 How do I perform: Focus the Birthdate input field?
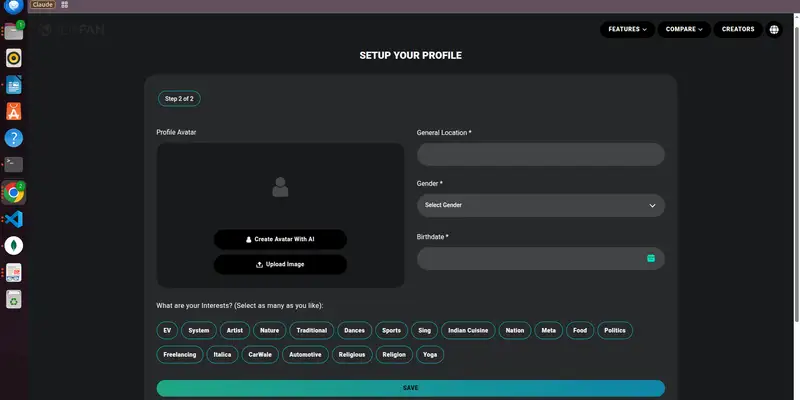(540, 259)
